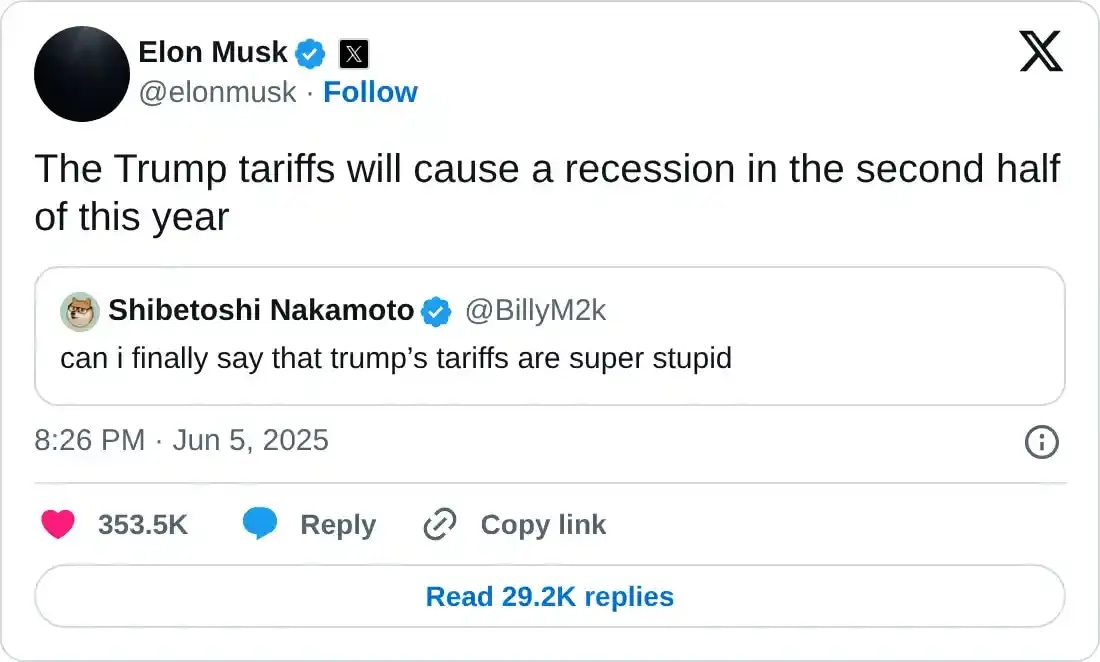Click Elon Musk's blue verified badge
1100x662 pixels.
coord(310,54)
